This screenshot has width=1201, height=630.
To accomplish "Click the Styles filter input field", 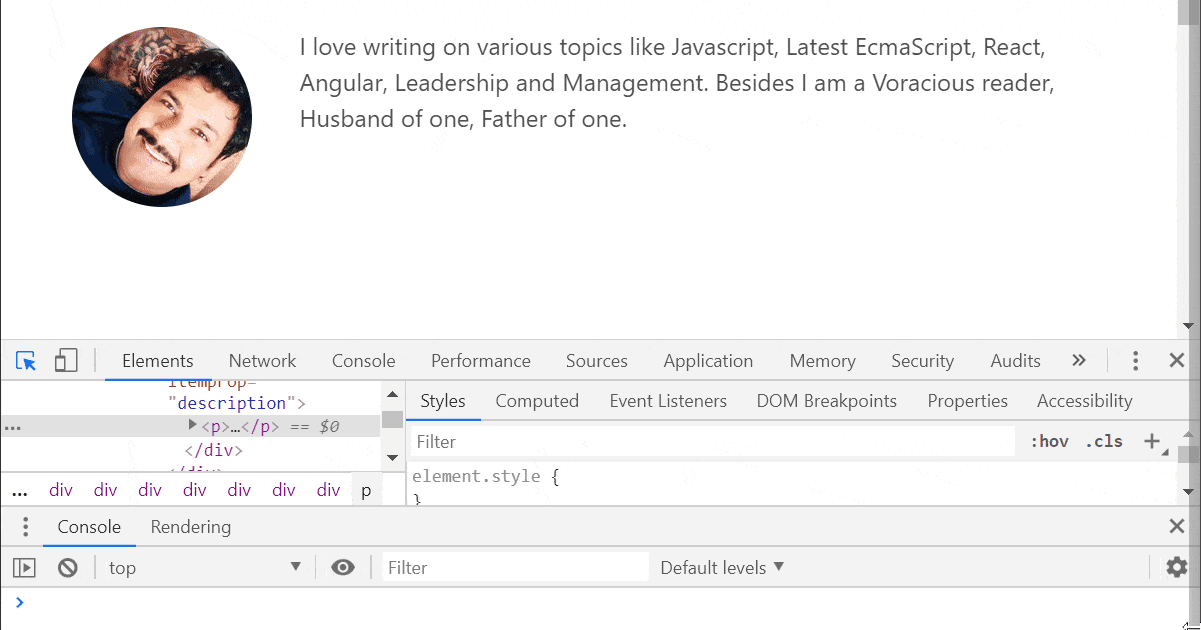I will [712, 441].
